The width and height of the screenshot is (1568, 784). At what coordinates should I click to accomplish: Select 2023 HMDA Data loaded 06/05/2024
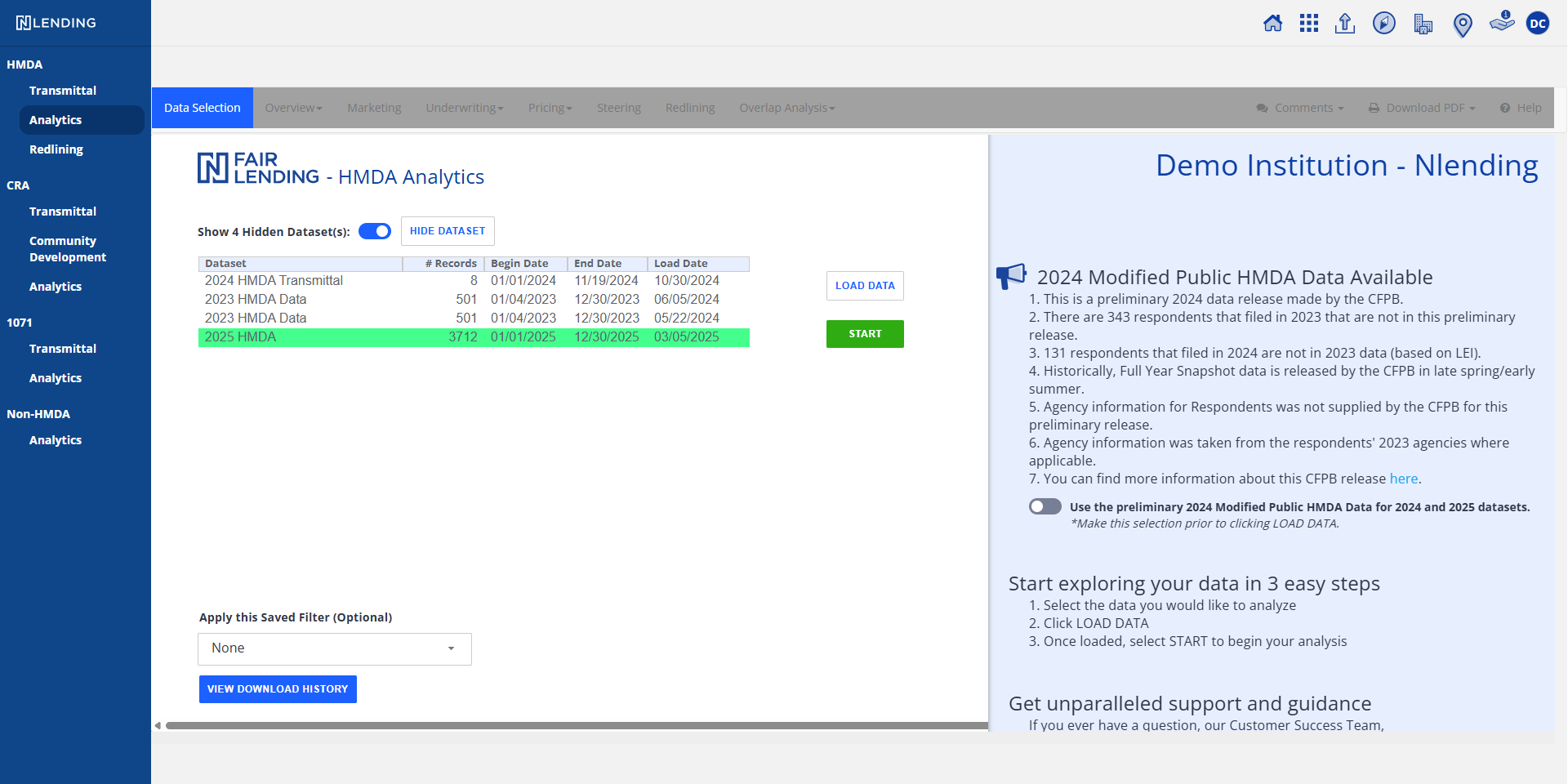(474, 300)
